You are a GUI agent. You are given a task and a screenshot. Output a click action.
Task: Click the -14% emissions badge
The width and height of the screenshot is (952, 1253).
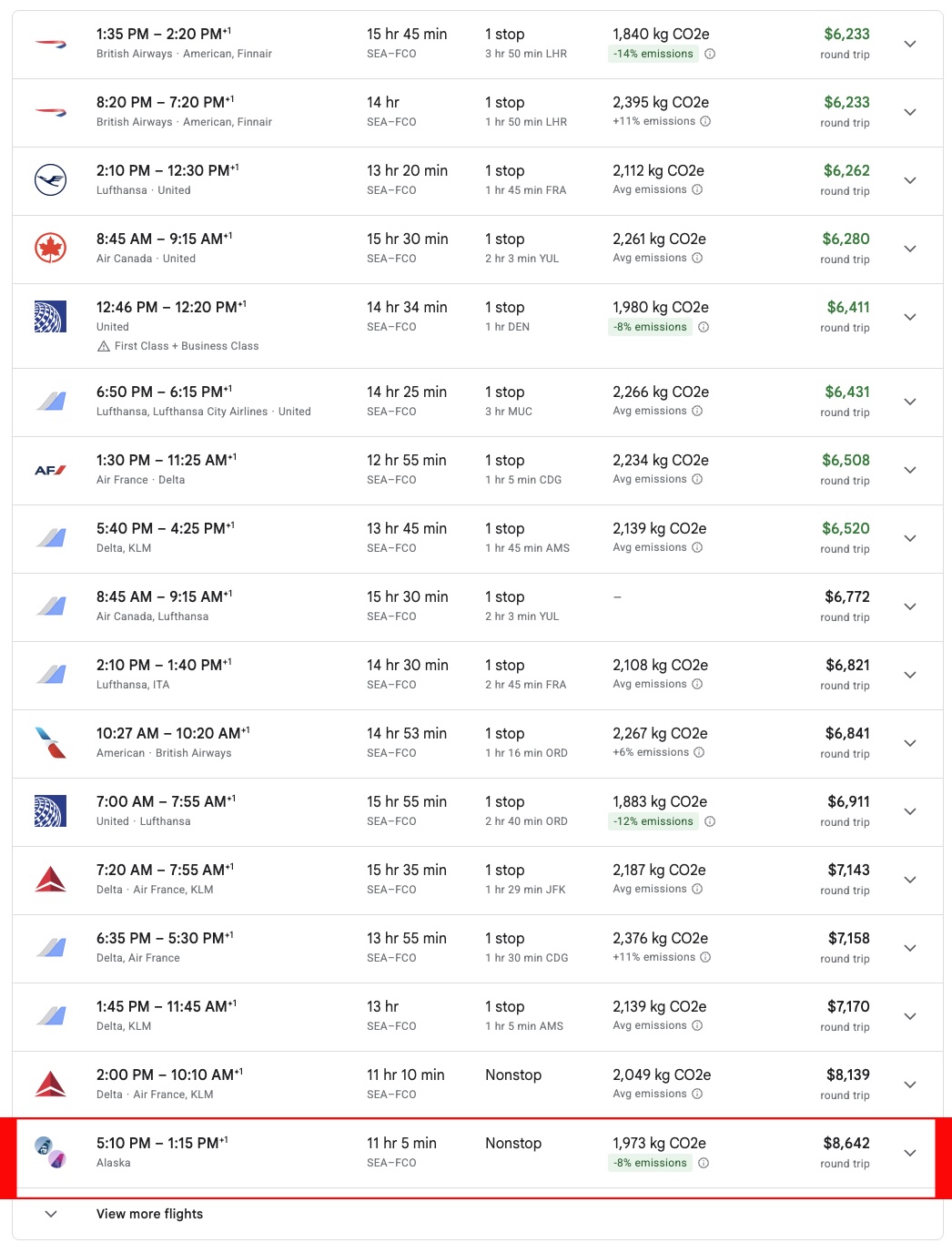click(653, 54)
